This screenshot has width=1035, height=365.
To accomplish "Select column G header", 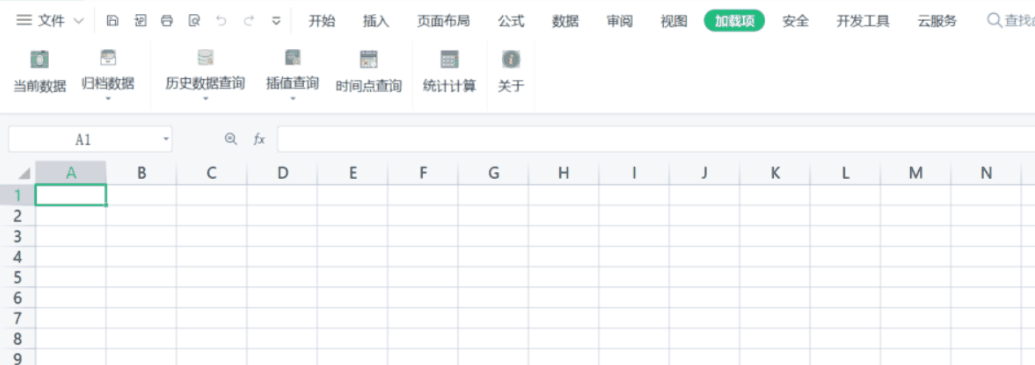I will 494,173.
